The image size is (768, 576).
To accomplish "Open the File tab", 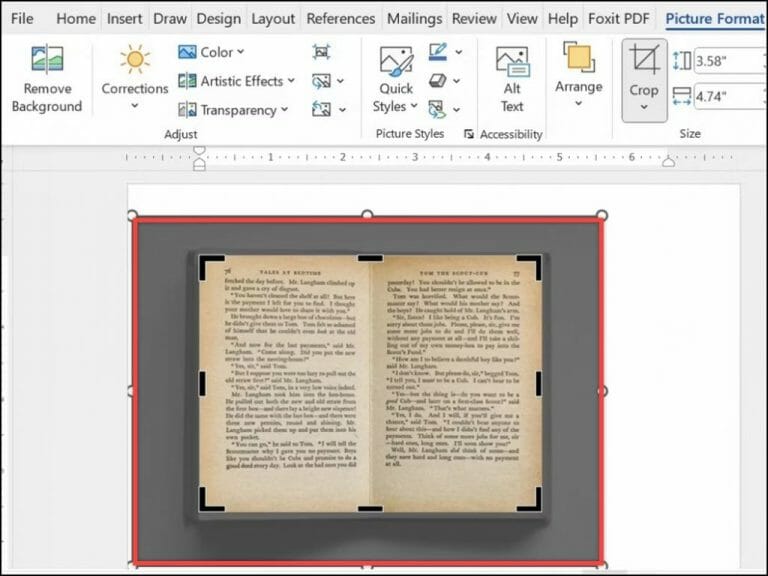I will point(22,19).
